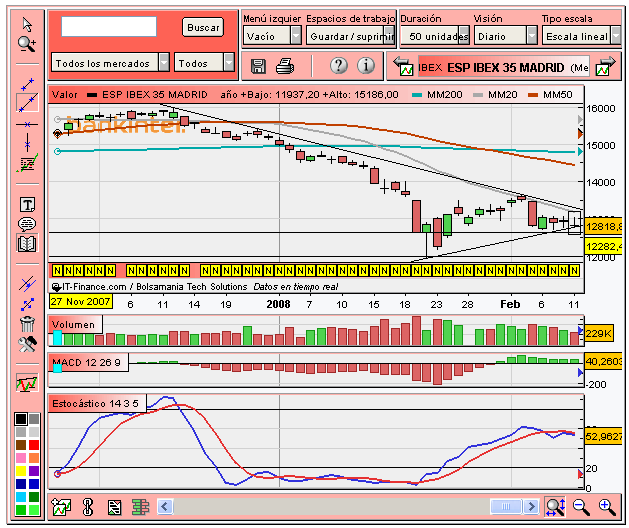Select the move object arrows tool
629x528 pixels.
[x=27, y=304]
